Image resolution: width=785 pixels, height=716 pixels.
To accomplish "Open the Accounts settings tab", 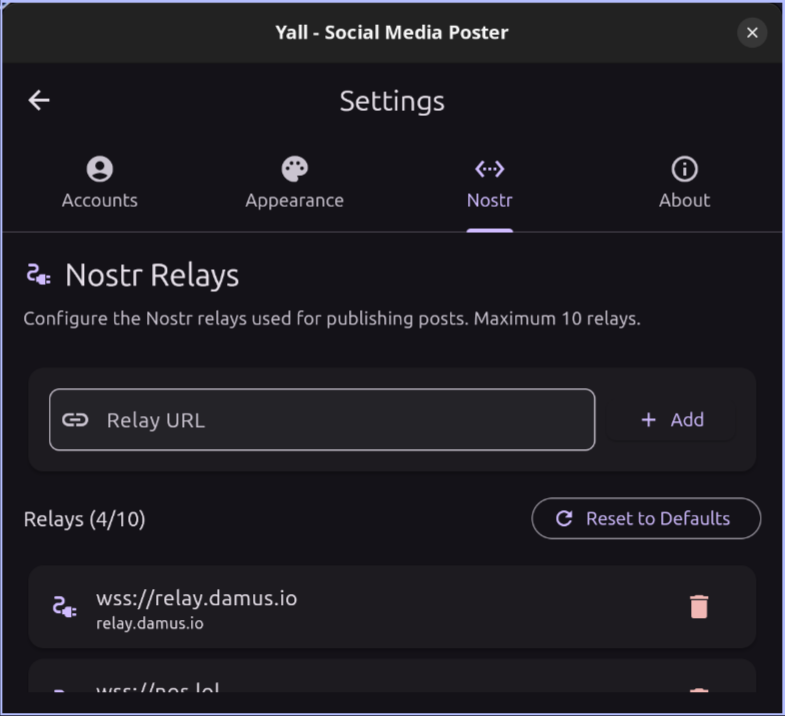I will click(100, 182).
